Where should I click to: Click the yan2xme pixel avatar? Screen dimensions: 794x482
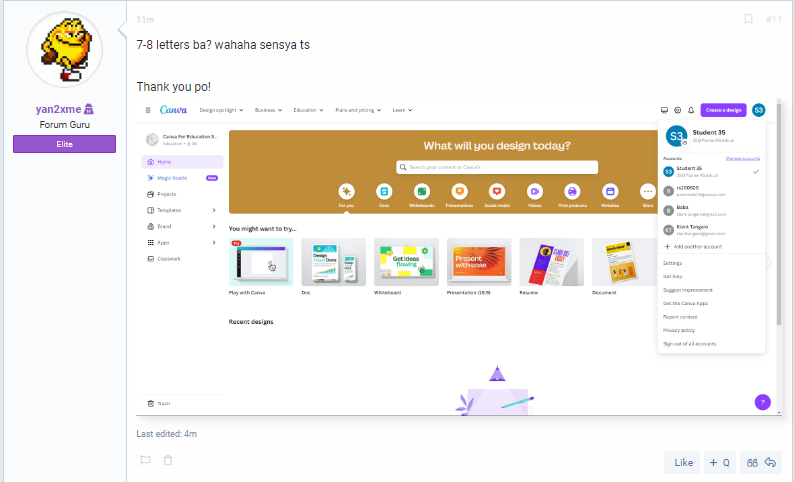point(64,50)
